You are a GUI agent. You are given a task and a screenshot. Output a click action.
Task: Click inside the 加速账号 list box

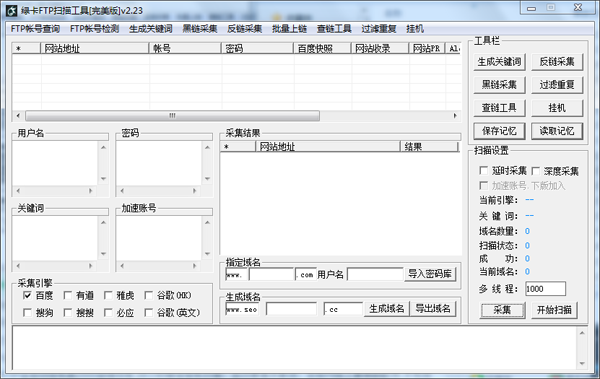pyautogui.click(x=159, y=238)
